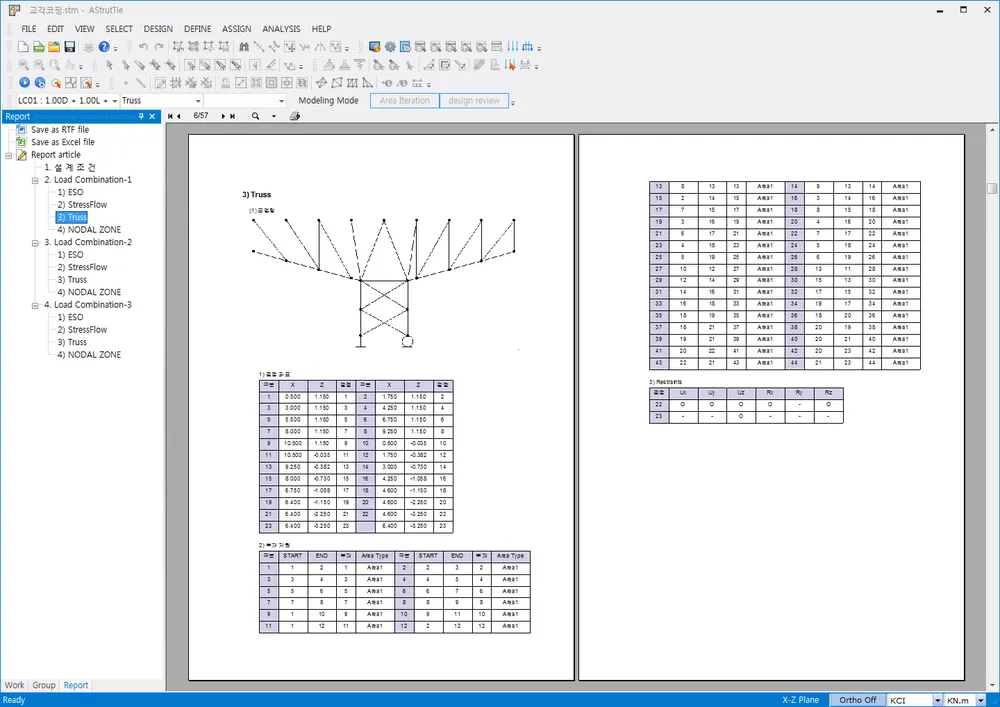Click the Excel sheet icon beside Save as Excel

coord(21,142)
